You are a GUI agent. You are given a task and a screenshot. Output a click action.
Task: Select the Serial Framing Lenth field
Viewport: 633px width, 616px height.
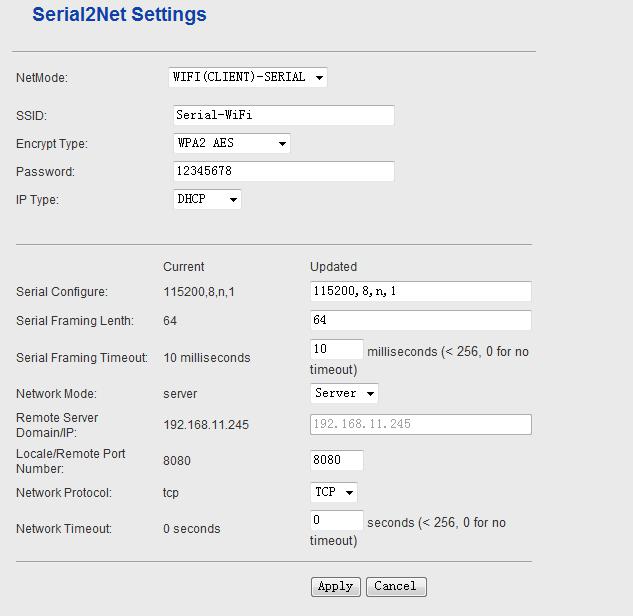(420, 321)
